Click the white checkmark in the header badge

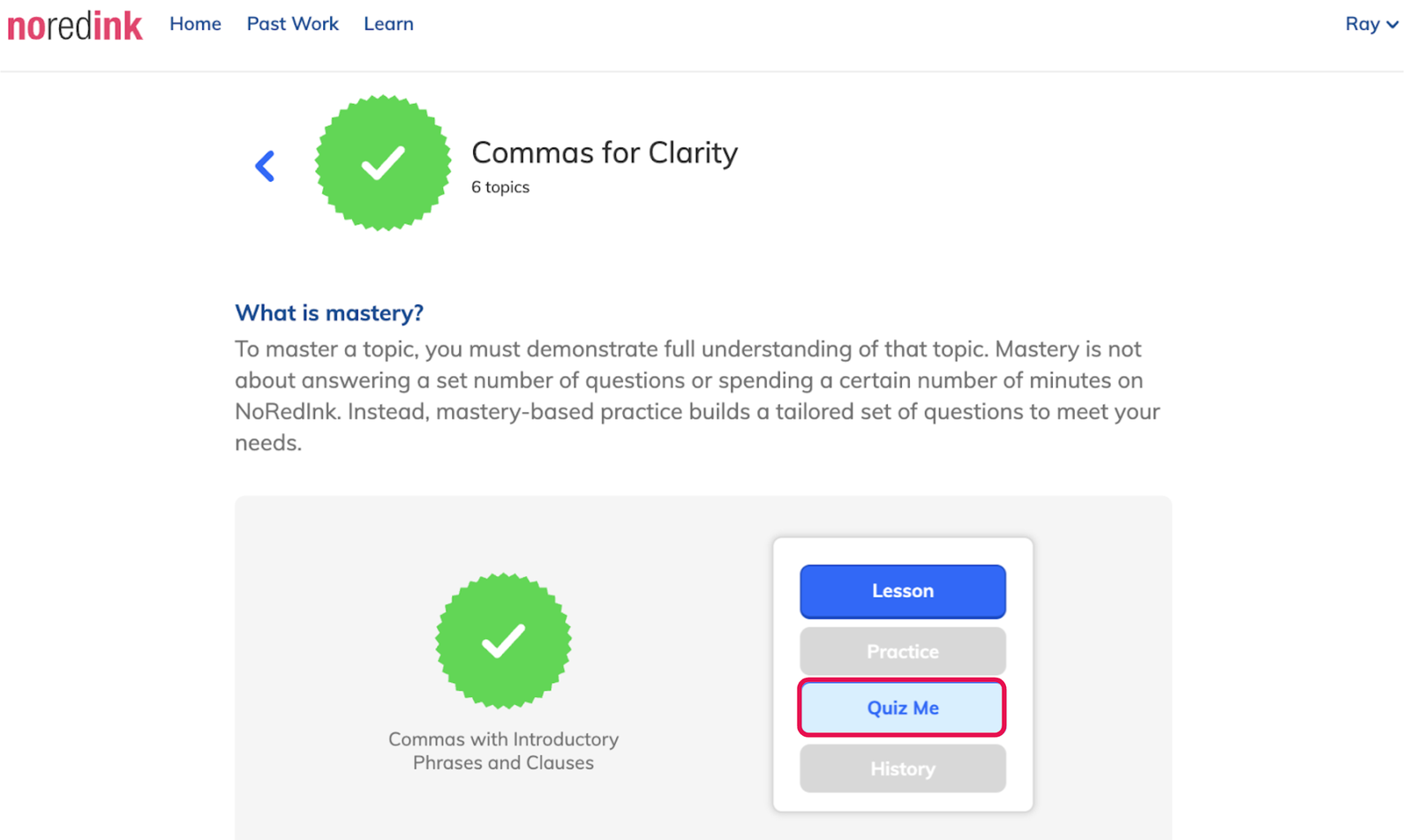tap(383, 163)
